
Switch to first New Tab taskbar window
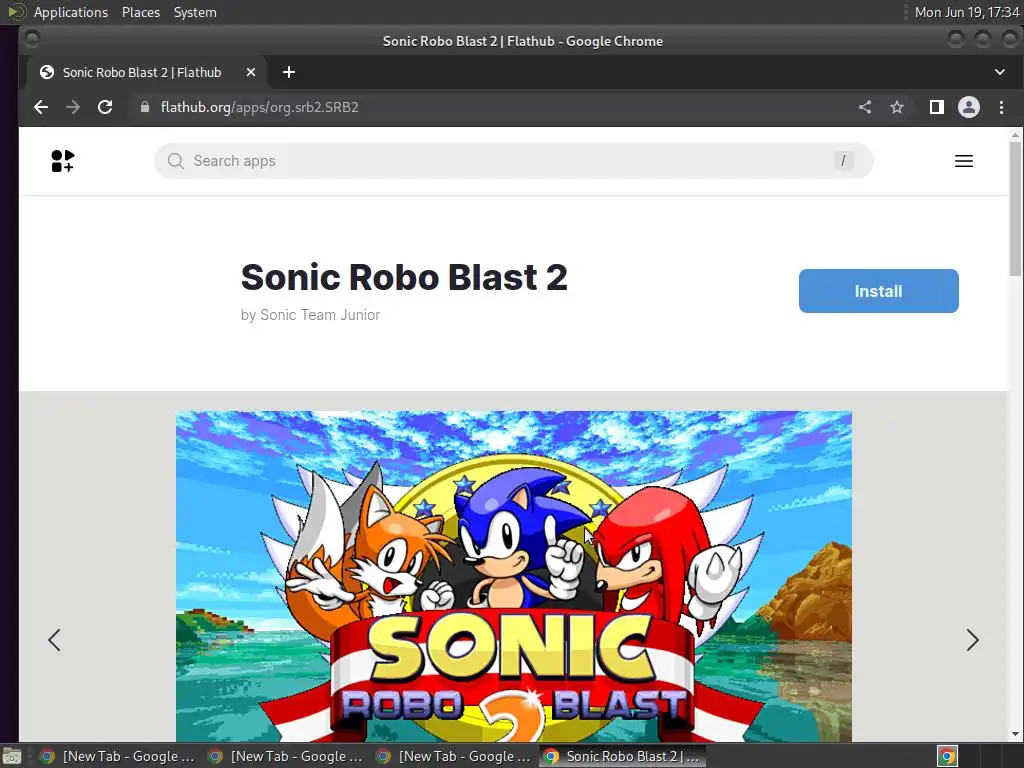coord(118,756)
